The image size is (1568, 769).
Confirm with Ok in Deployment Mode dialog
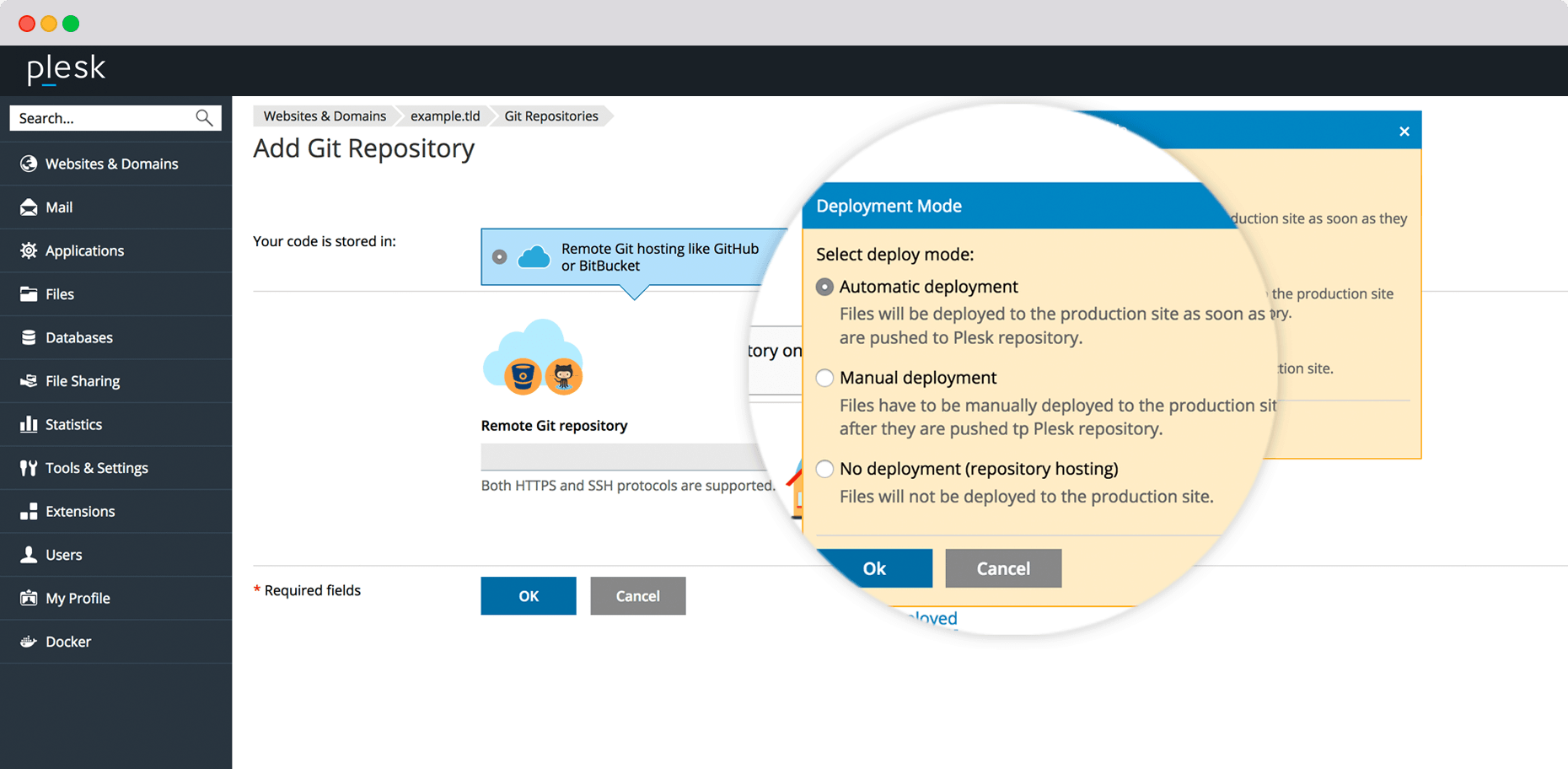tap(874, 568)
